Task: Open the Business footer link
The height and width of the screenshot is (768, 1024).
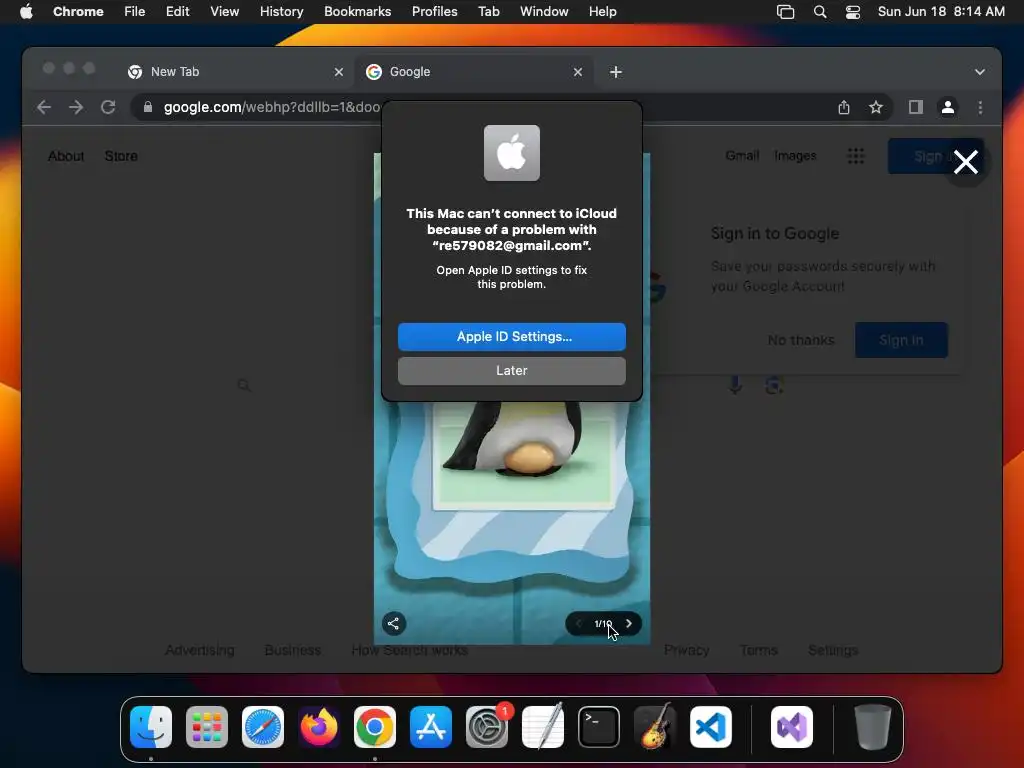Action: pyautogui.click(x=293, y=650)
